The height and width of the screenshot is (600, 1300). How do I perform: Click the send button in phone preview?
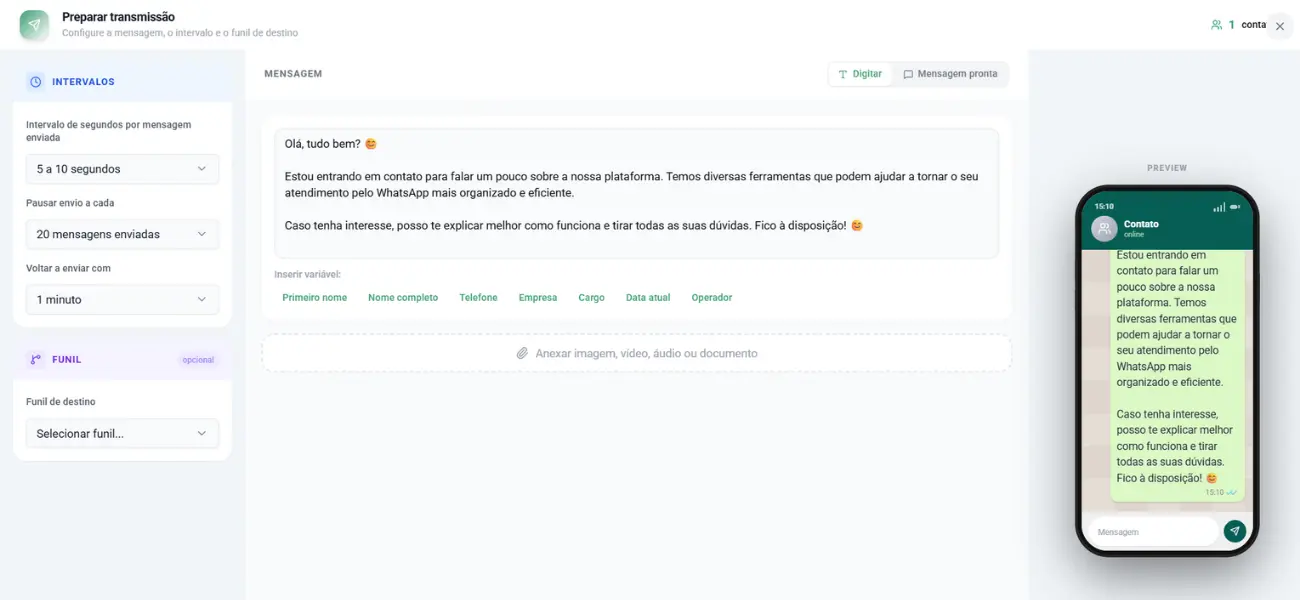coord(1235,531)
